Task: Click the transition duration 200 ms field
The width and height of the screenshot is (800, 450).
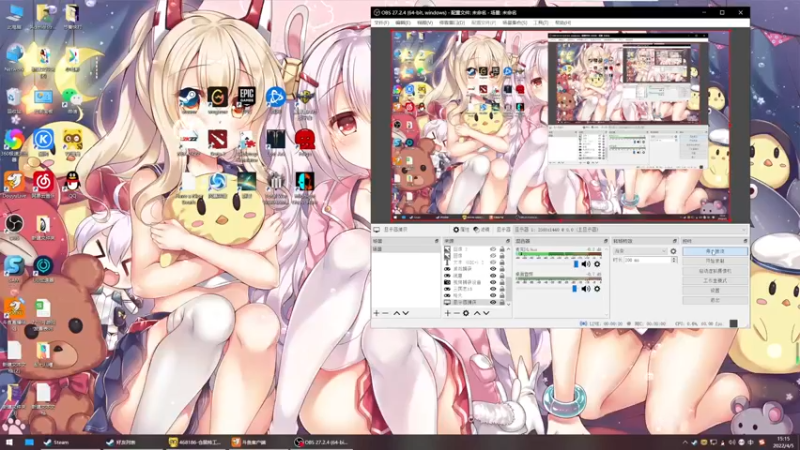Action: [647, 260]
